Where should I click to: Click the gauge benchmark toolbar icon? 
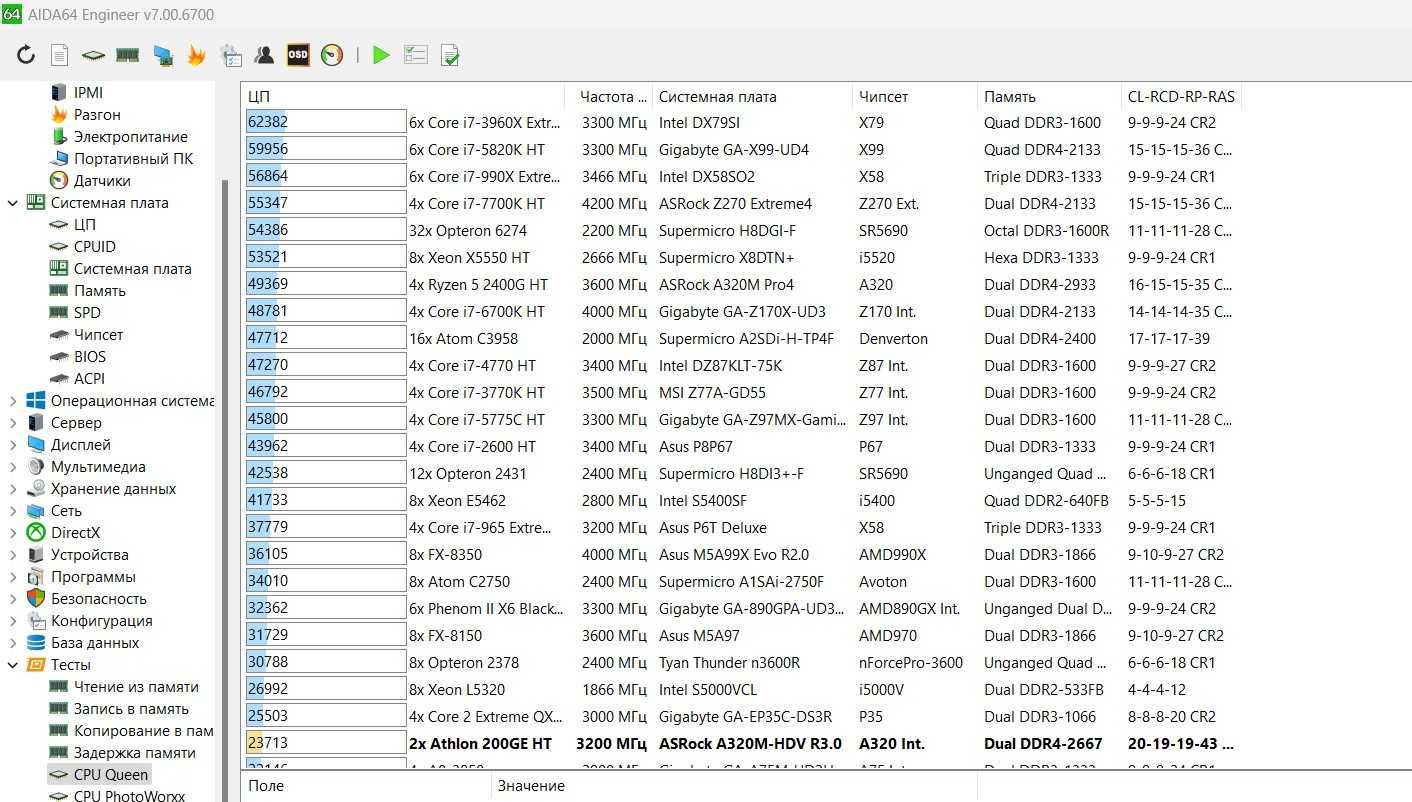332,55
